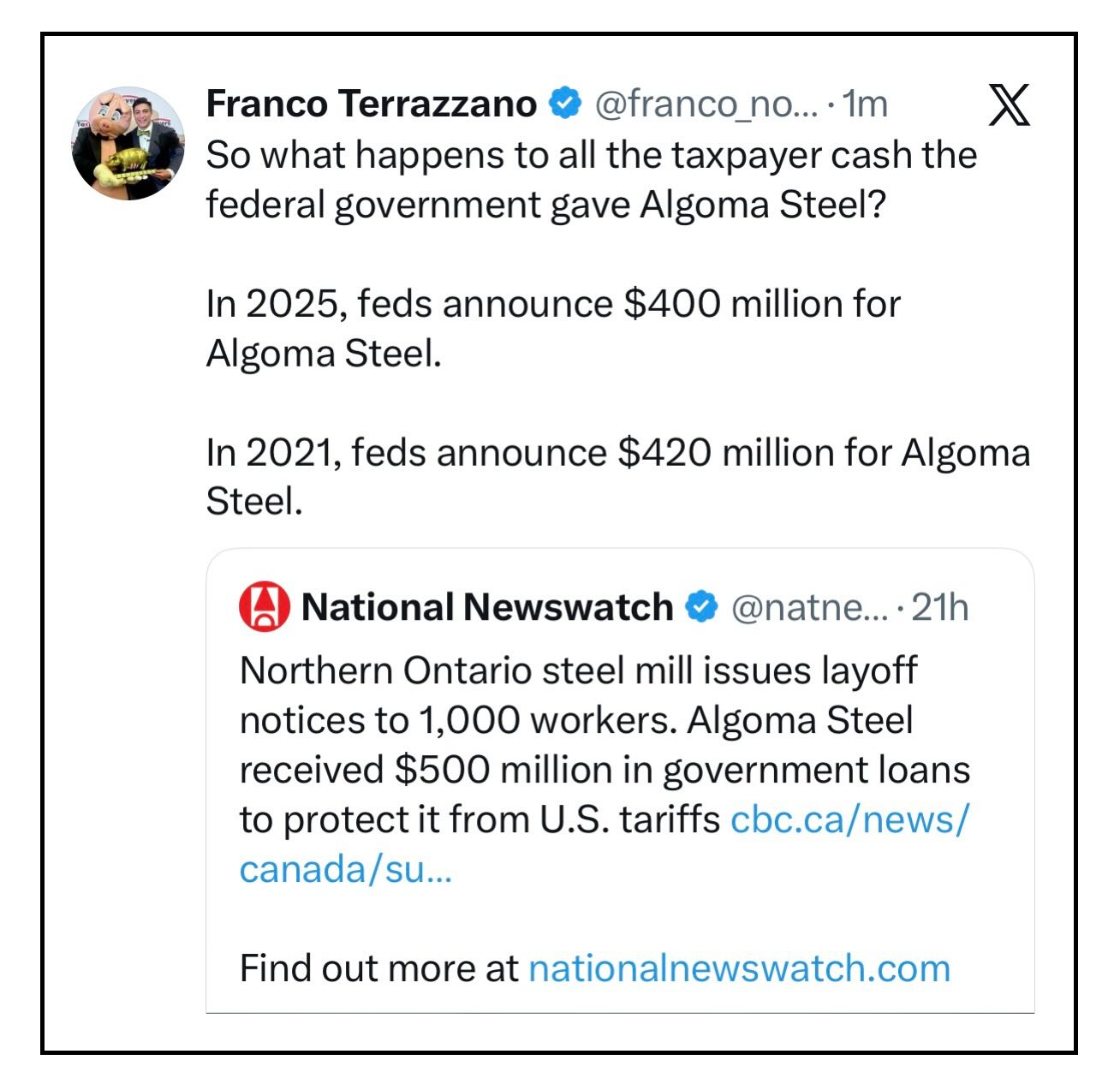Click National Newswatch's blue verified checkmark

702,607
